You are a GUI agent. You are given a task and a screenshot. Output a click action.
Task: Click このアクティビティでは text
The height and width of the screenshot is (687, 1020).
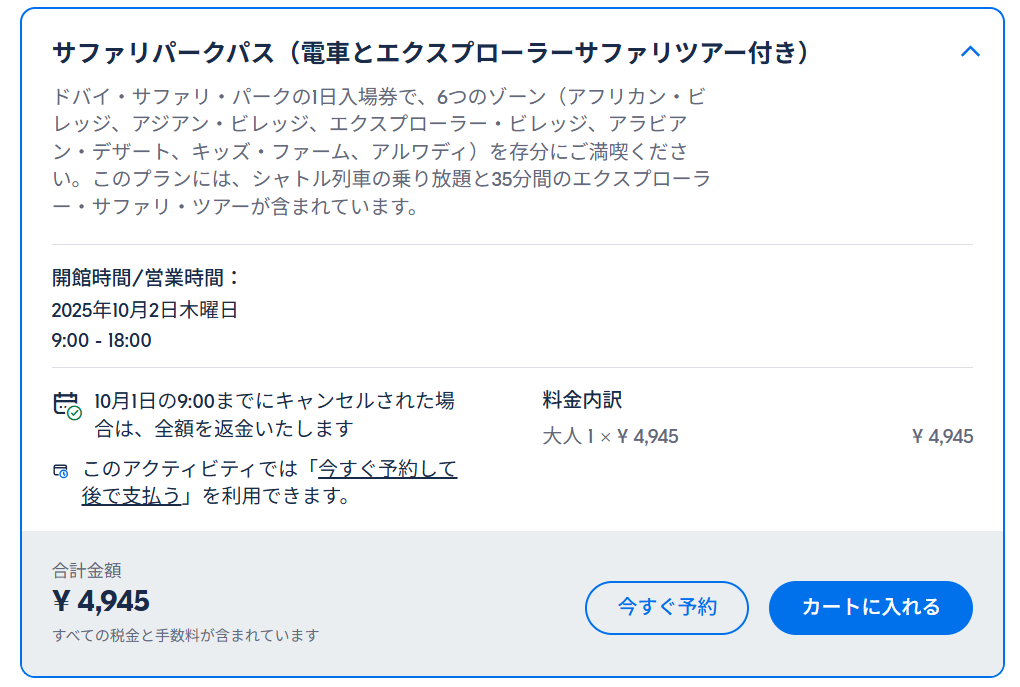point(190,468)
